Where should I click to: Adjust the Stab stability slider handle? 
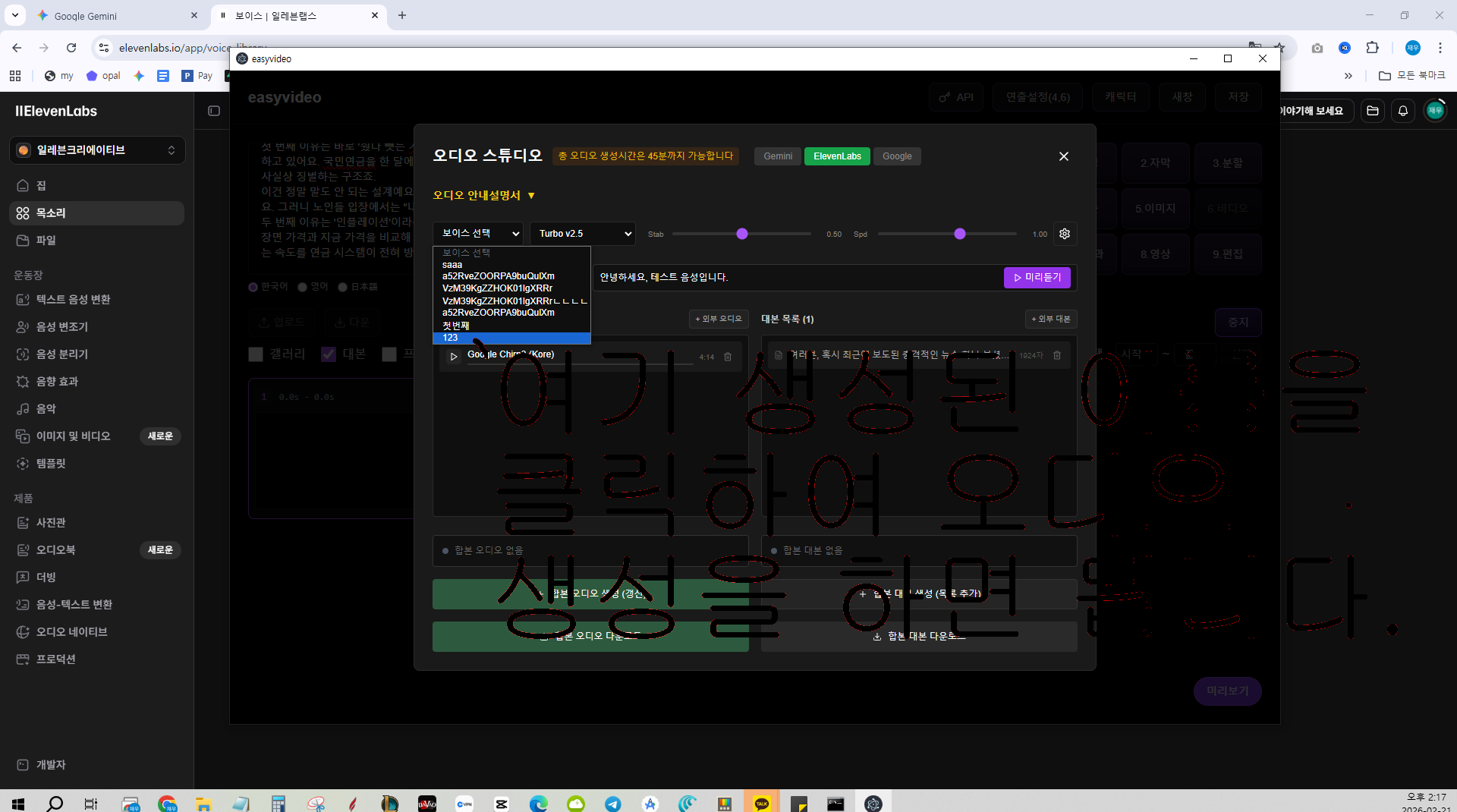742,234
